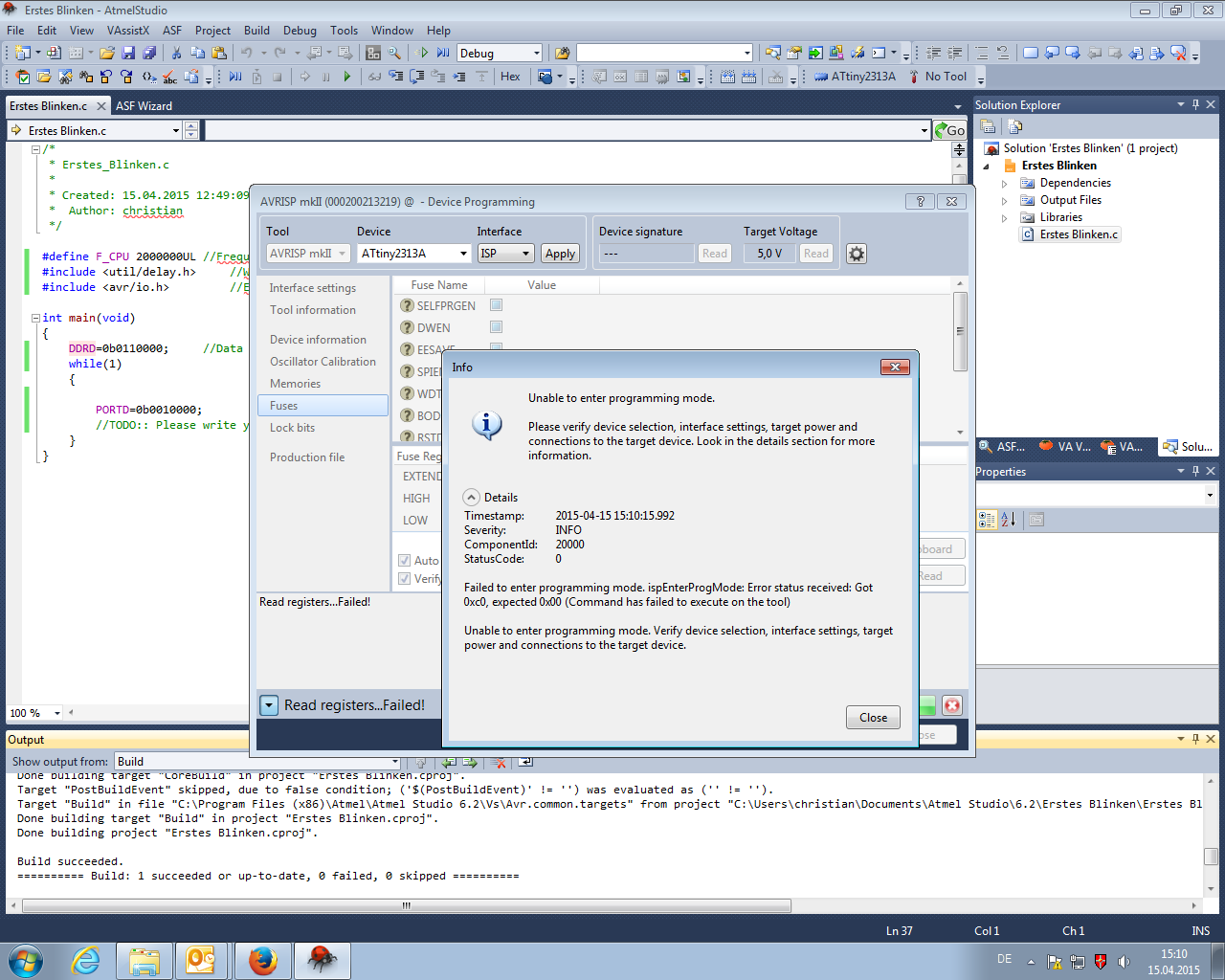Expand the status log dropdown arrow
This screenshot has width=1225, height=980.
click(269, 705)
